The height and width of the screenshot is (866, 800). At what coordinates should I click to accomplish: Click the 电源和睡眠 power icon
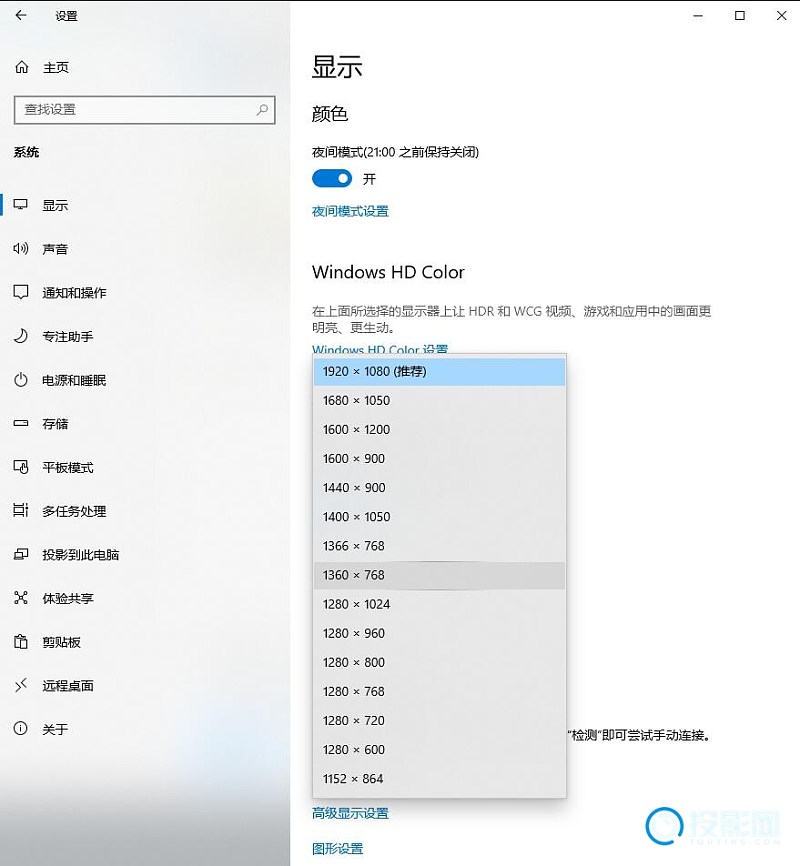coord(21,381)
